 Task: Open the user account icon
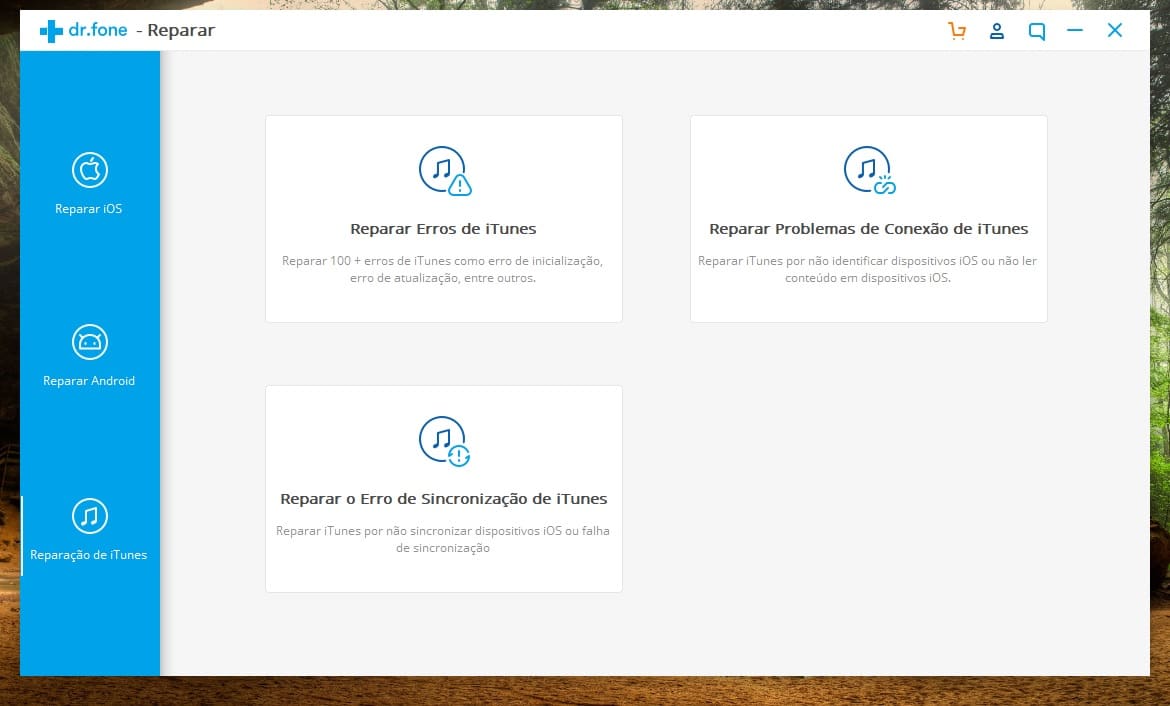point(996,31)
